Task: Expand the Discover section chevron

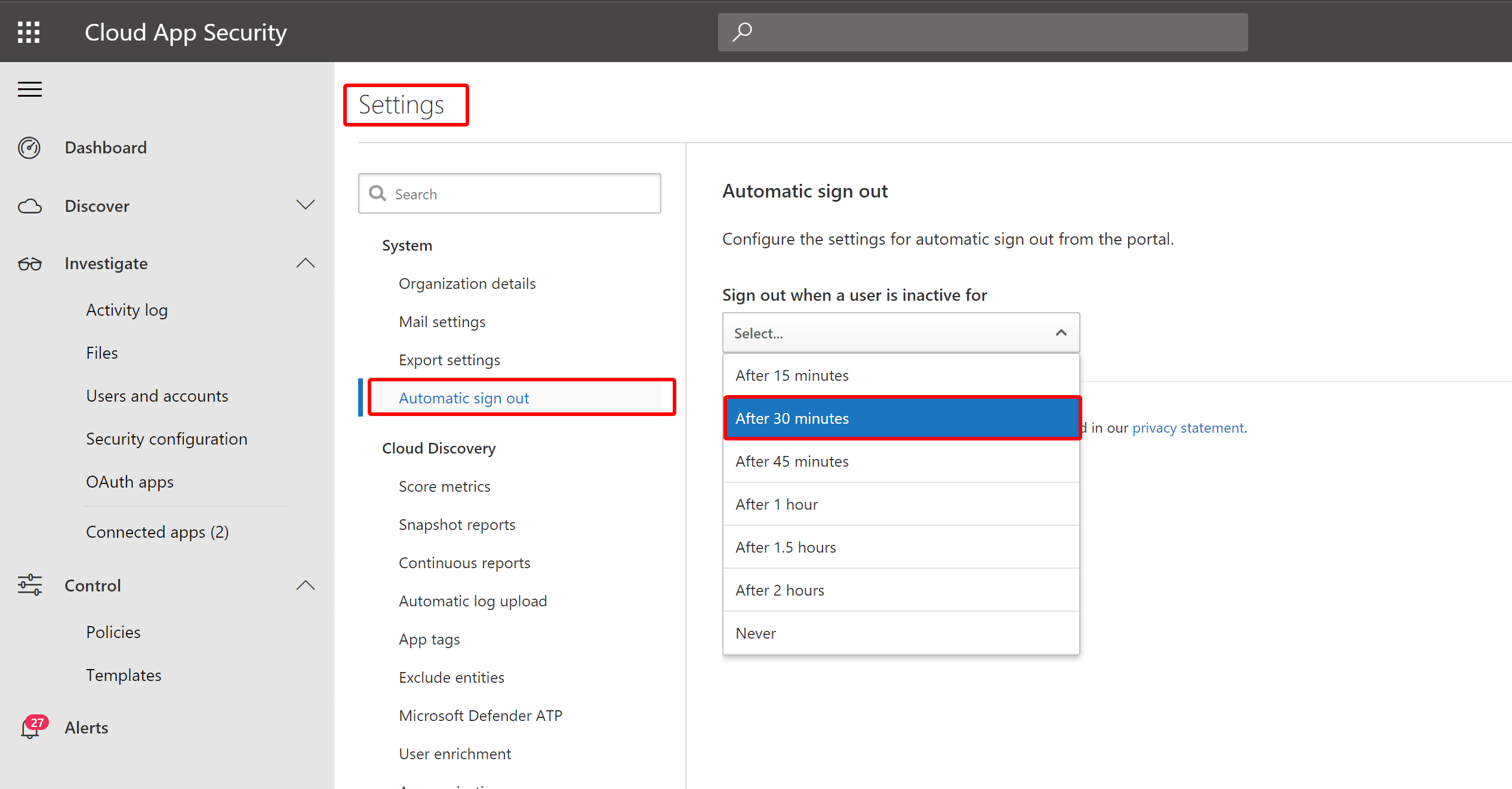Action: [x=306, y=205]
